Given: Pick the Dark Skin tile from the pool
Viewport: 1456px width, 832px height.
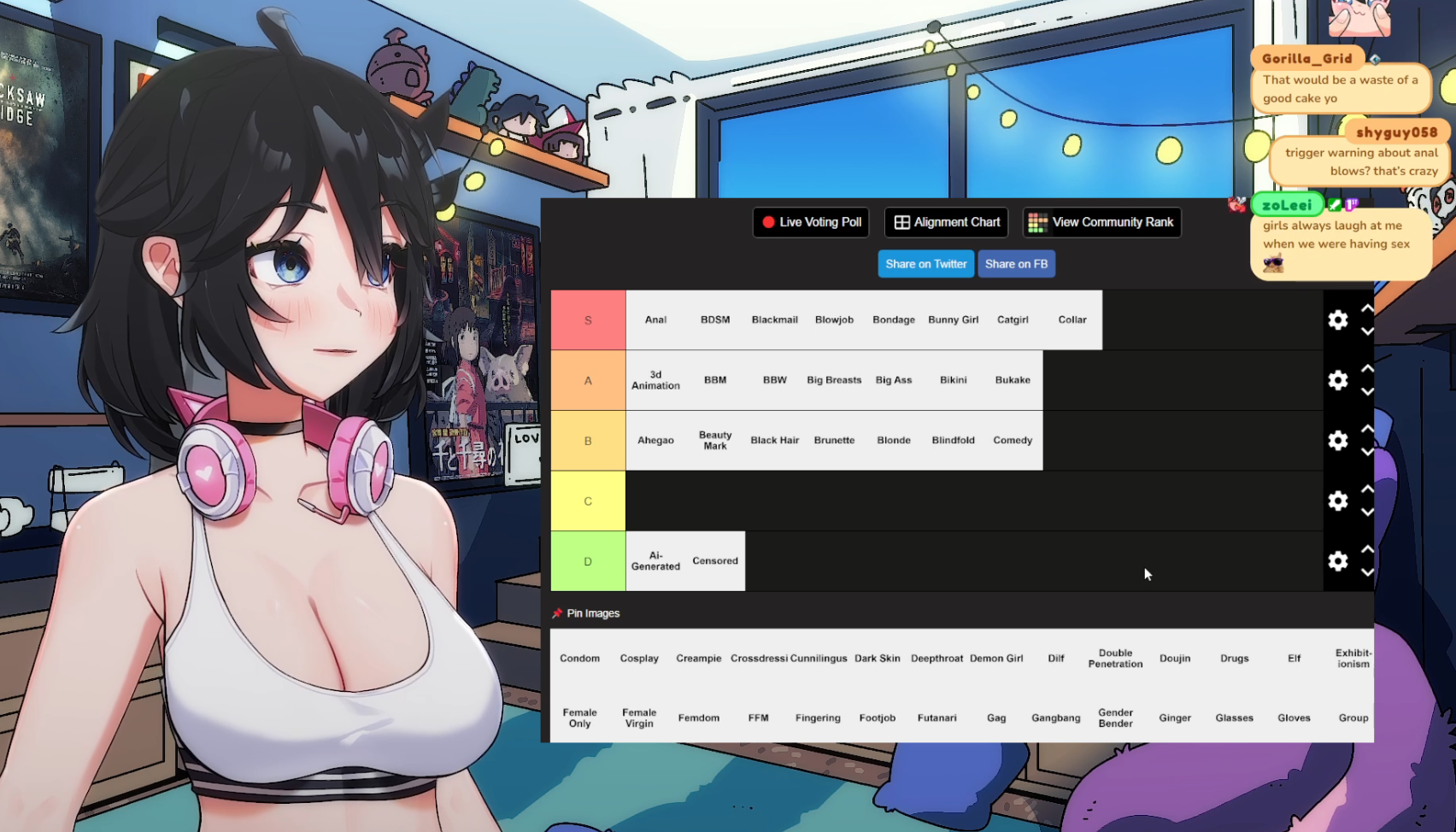Looking at the screenshot, I should 878,659.
